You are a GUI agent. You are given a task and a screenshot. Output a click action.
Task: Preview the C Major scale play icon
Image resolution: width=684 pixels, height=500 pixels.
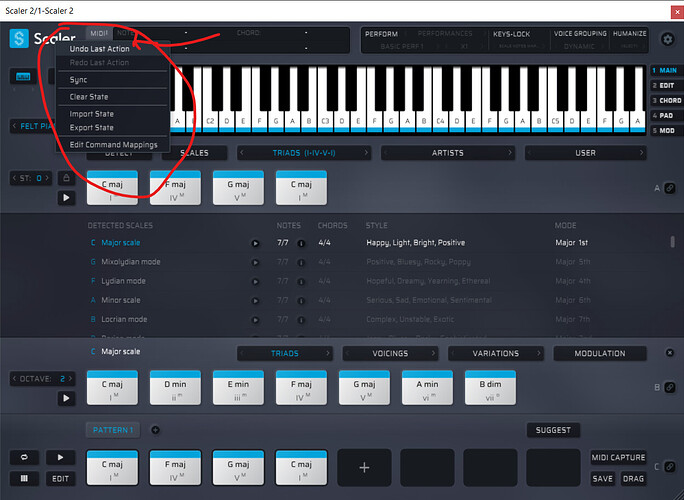click(x=255, y=243)
